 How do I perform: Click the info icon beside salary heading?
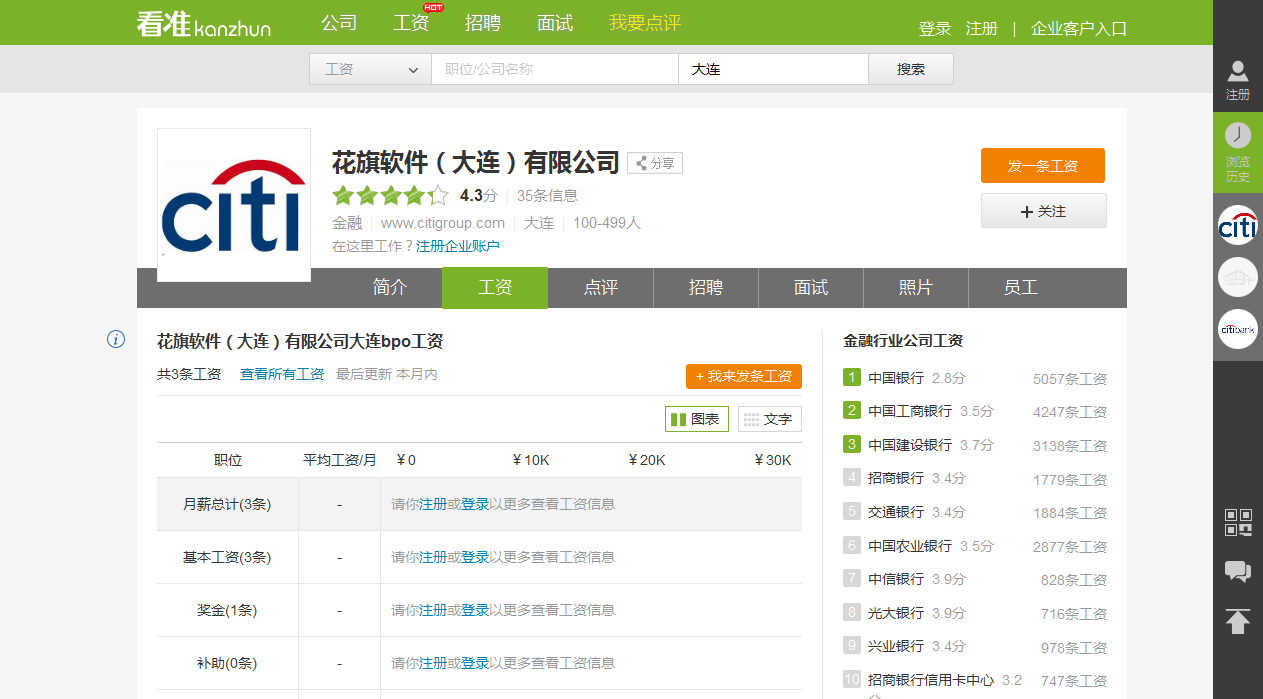[x=116, y=340]
